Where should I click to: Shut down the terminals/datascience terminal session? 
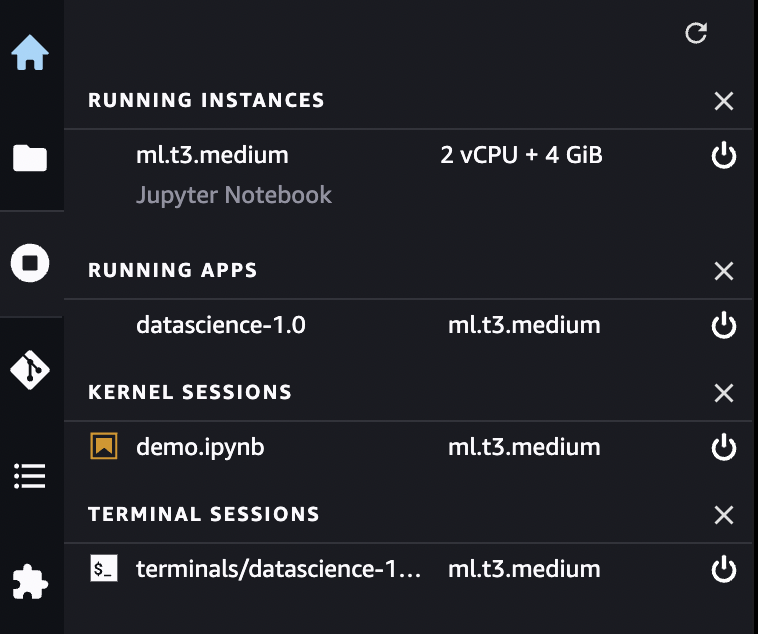[723, 570]
